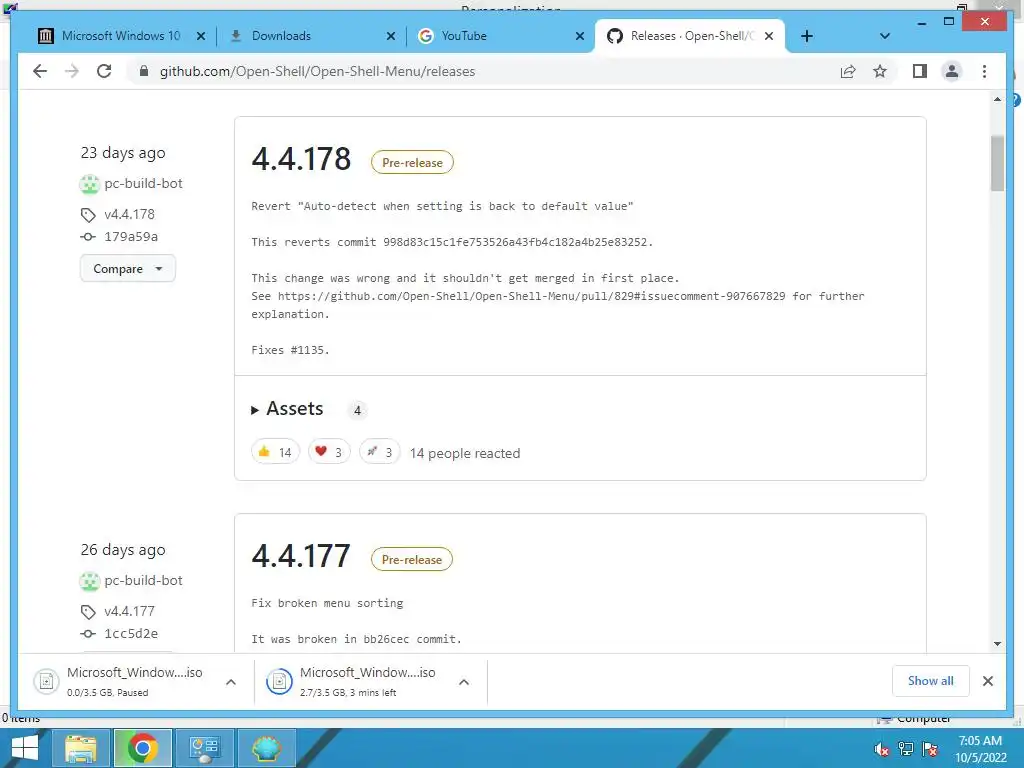Close the Downloads tab
This screenshot has width=1024, height=768.
[391, 36]
